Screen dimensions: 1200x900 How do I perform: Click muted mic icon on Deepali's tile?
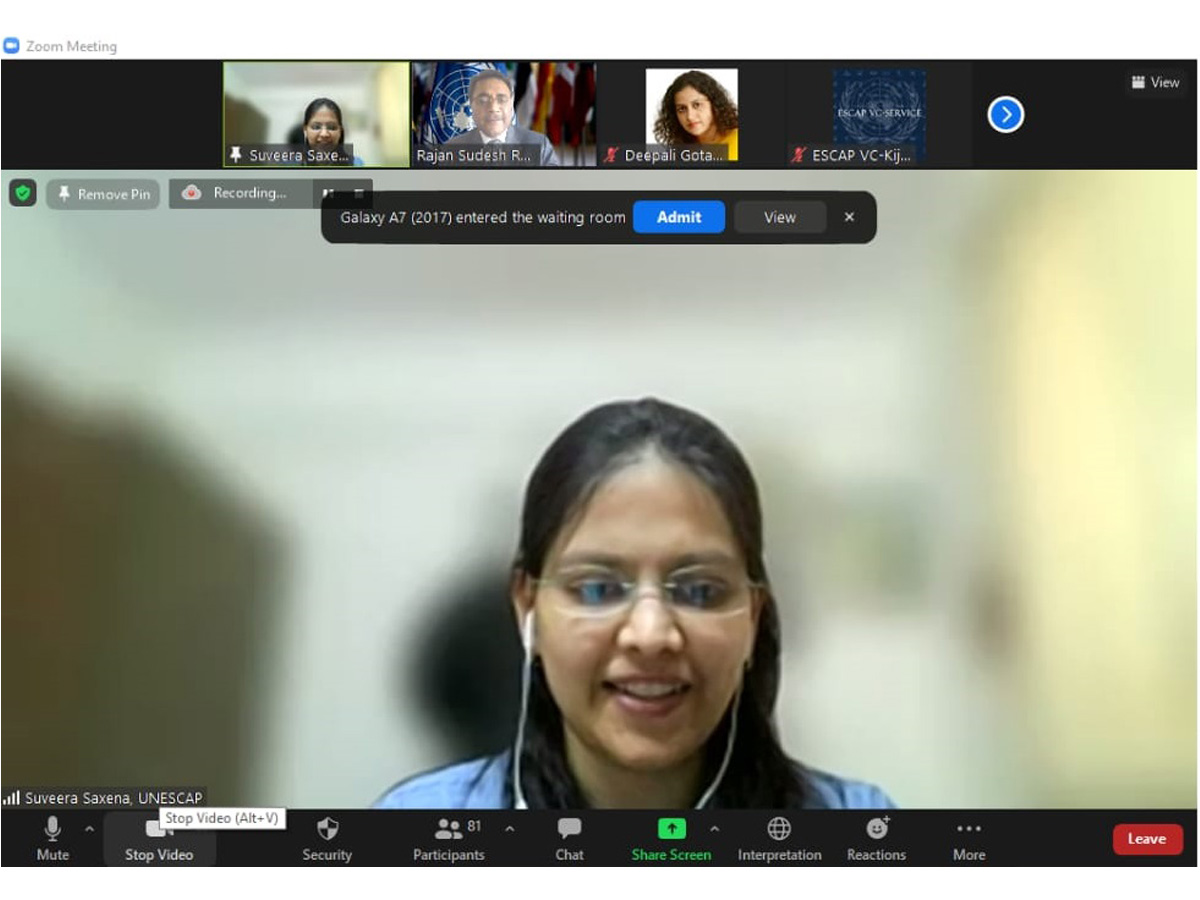click(611, 155)
